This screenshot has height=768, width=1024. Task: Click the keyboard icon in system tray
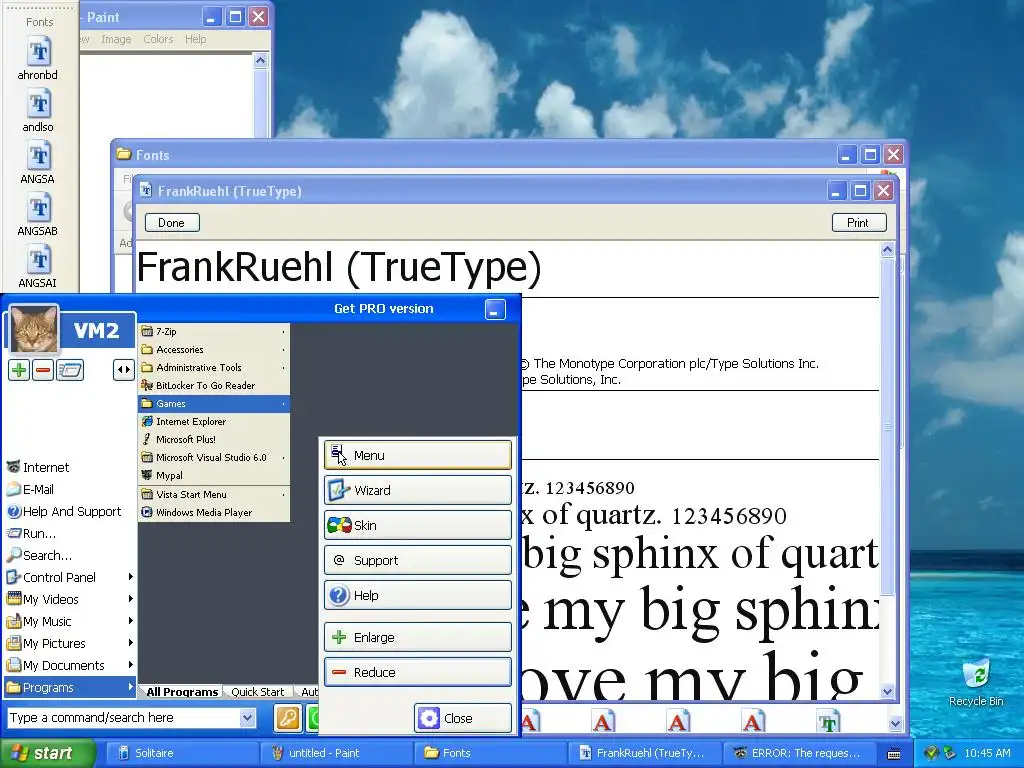pos(894,754)
